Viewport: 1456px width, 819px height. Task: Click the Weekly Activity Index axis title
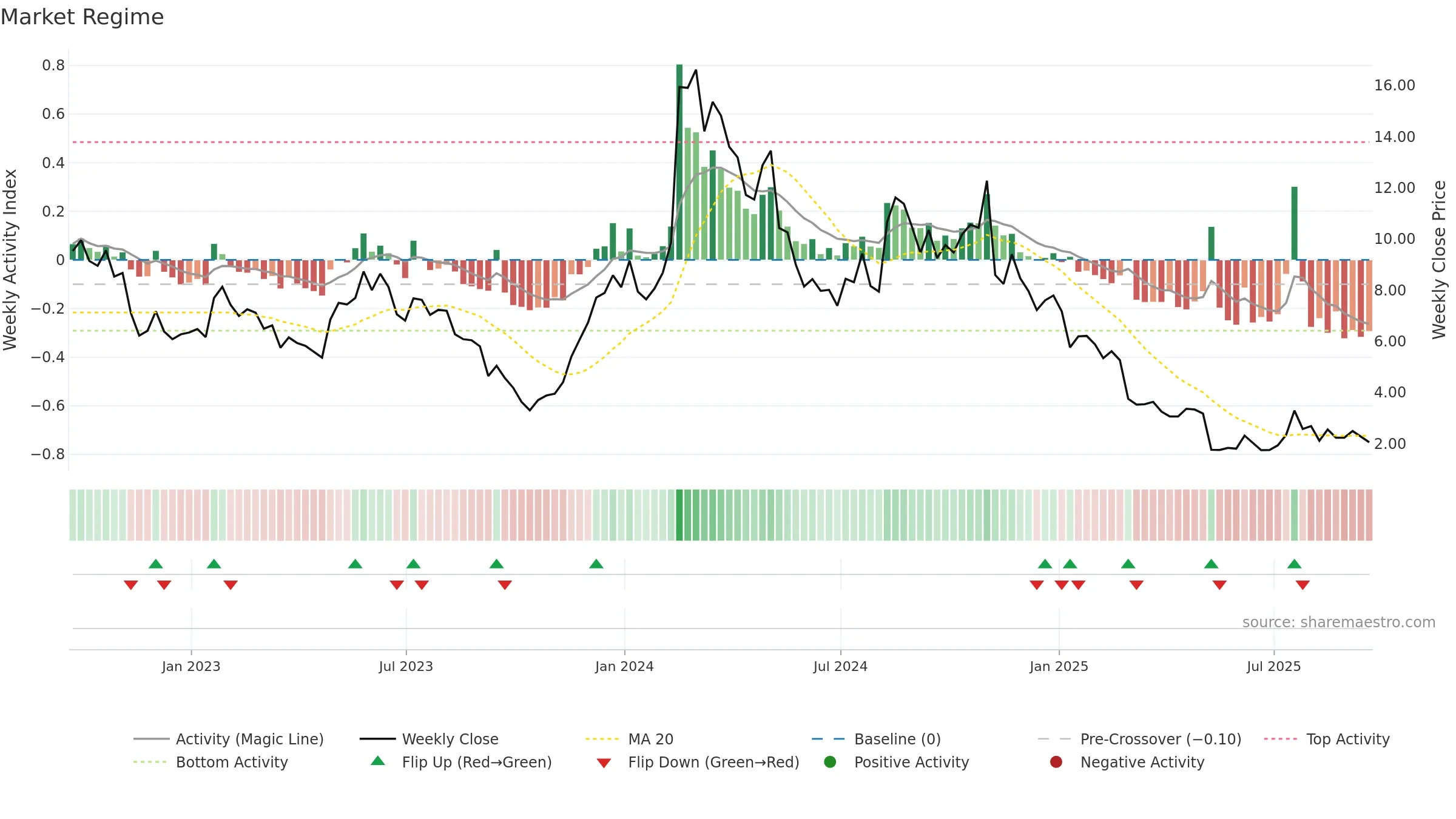pyautogui.click(x=10, y=260)
